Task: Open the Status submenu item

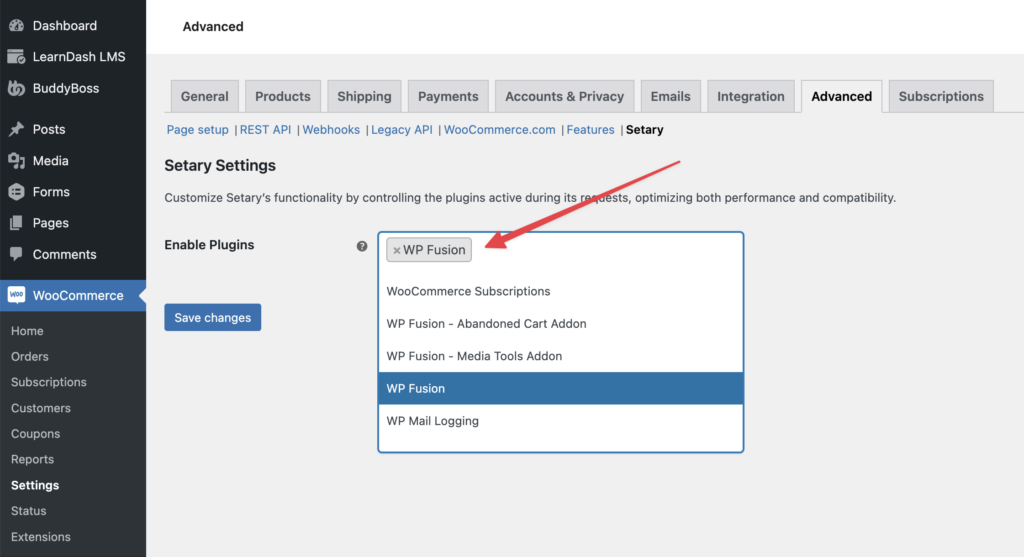Action: 28,511
